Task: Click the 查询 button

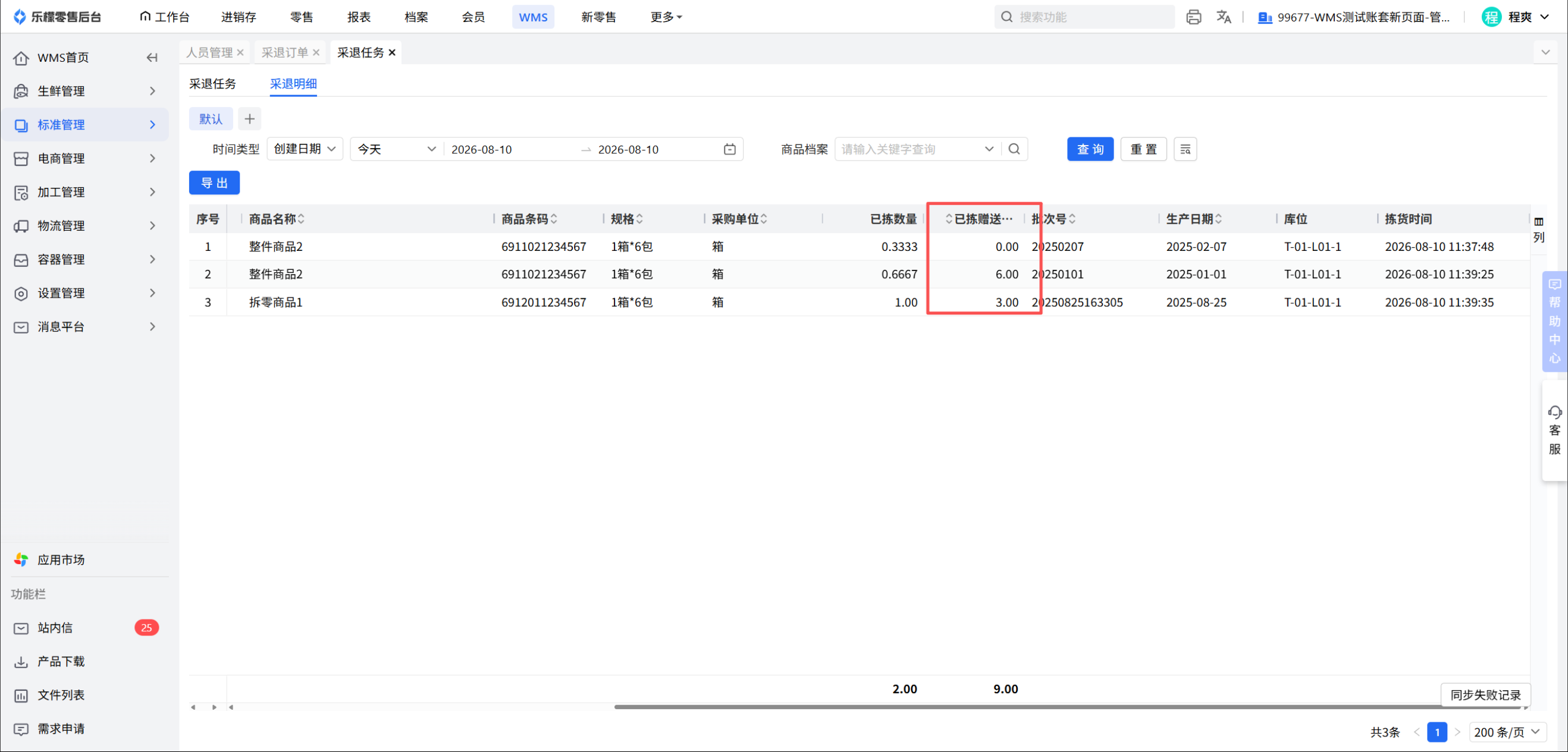Action: (1090, 149)
